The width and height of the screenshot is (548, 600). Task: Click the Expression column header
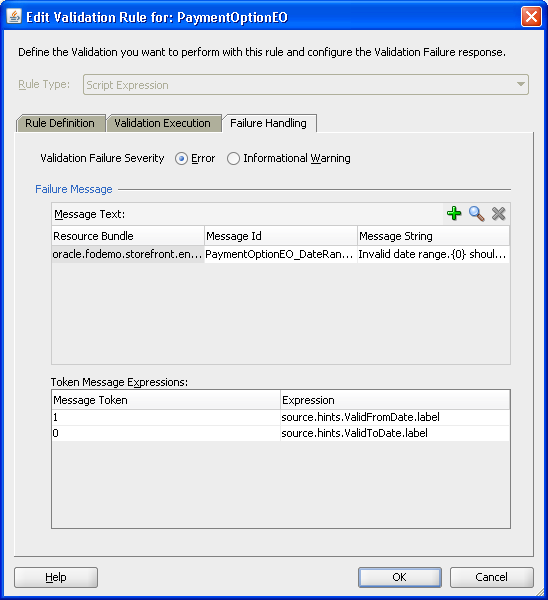395,400
